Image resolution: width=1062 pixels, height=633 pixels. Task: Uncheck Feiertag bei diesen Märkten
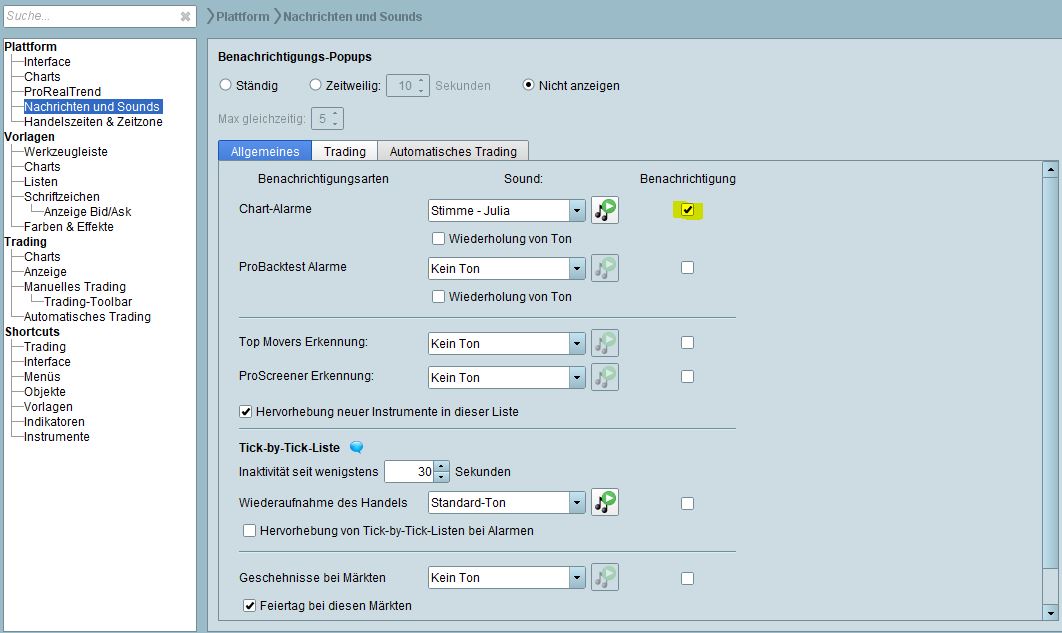[249, 605]
